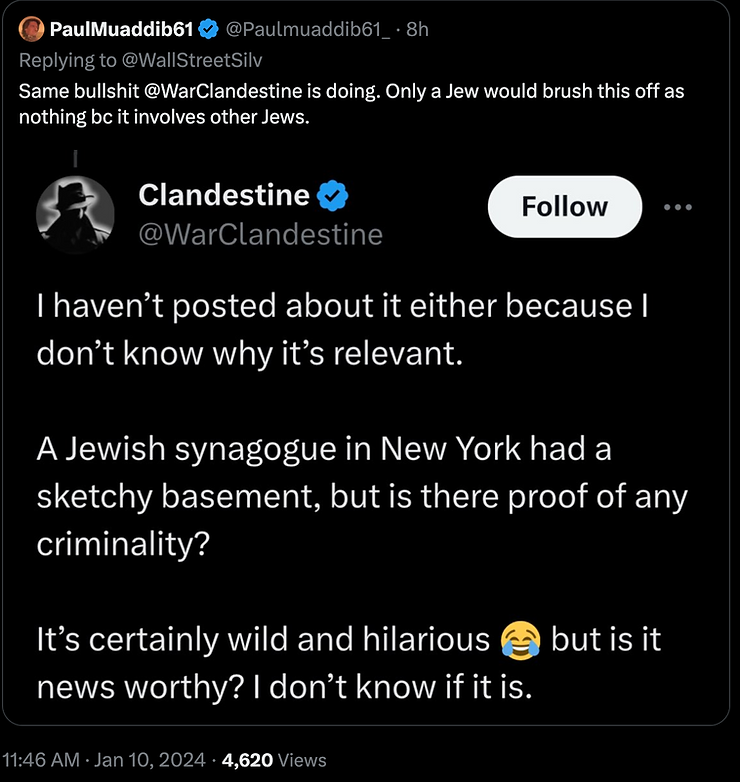Click the verified badge next to Clandestine
740x782 pixels.
(x=332, y=195)
